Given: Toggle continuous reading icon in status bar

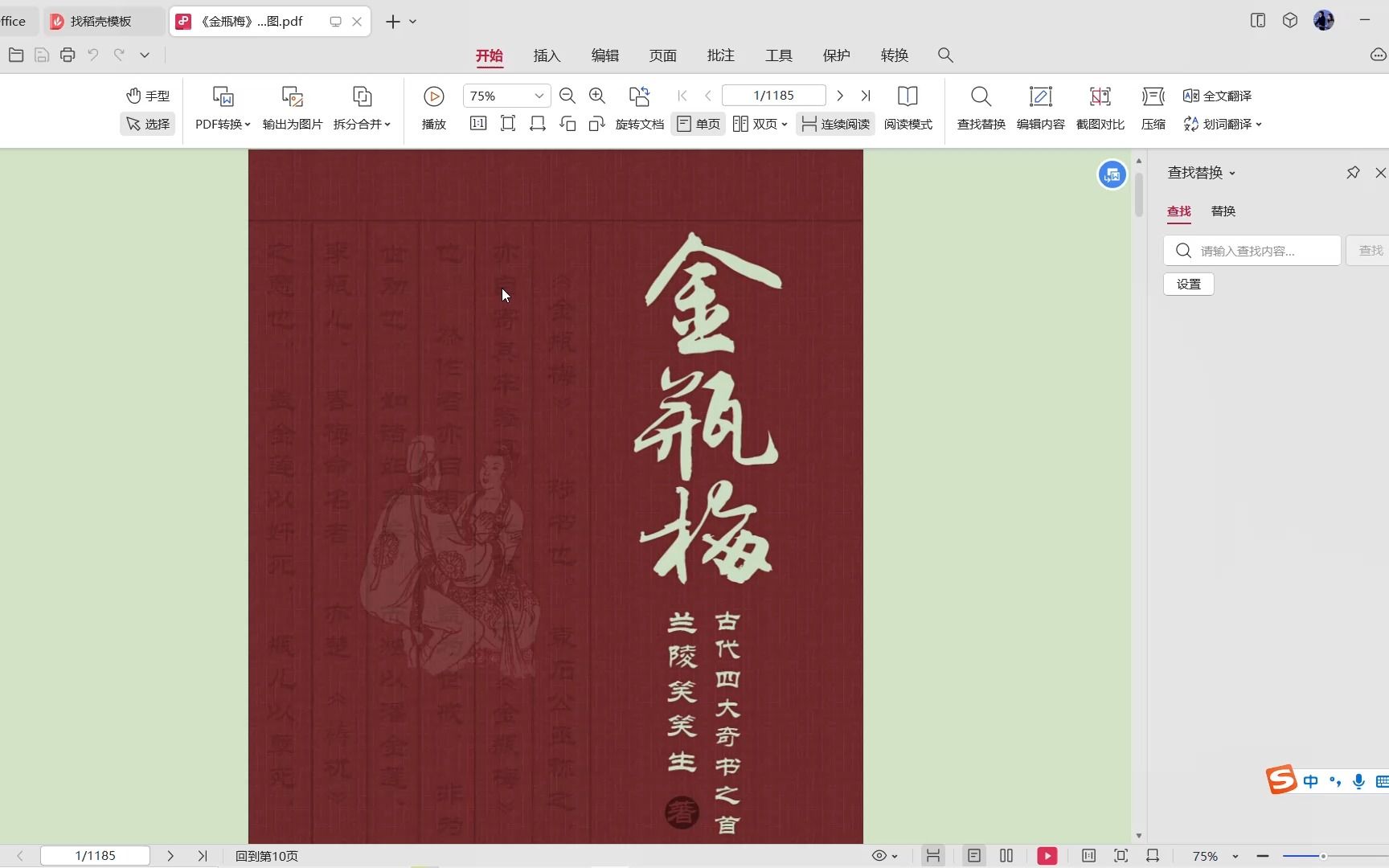Looking at the screenshot, I should 933,856.
